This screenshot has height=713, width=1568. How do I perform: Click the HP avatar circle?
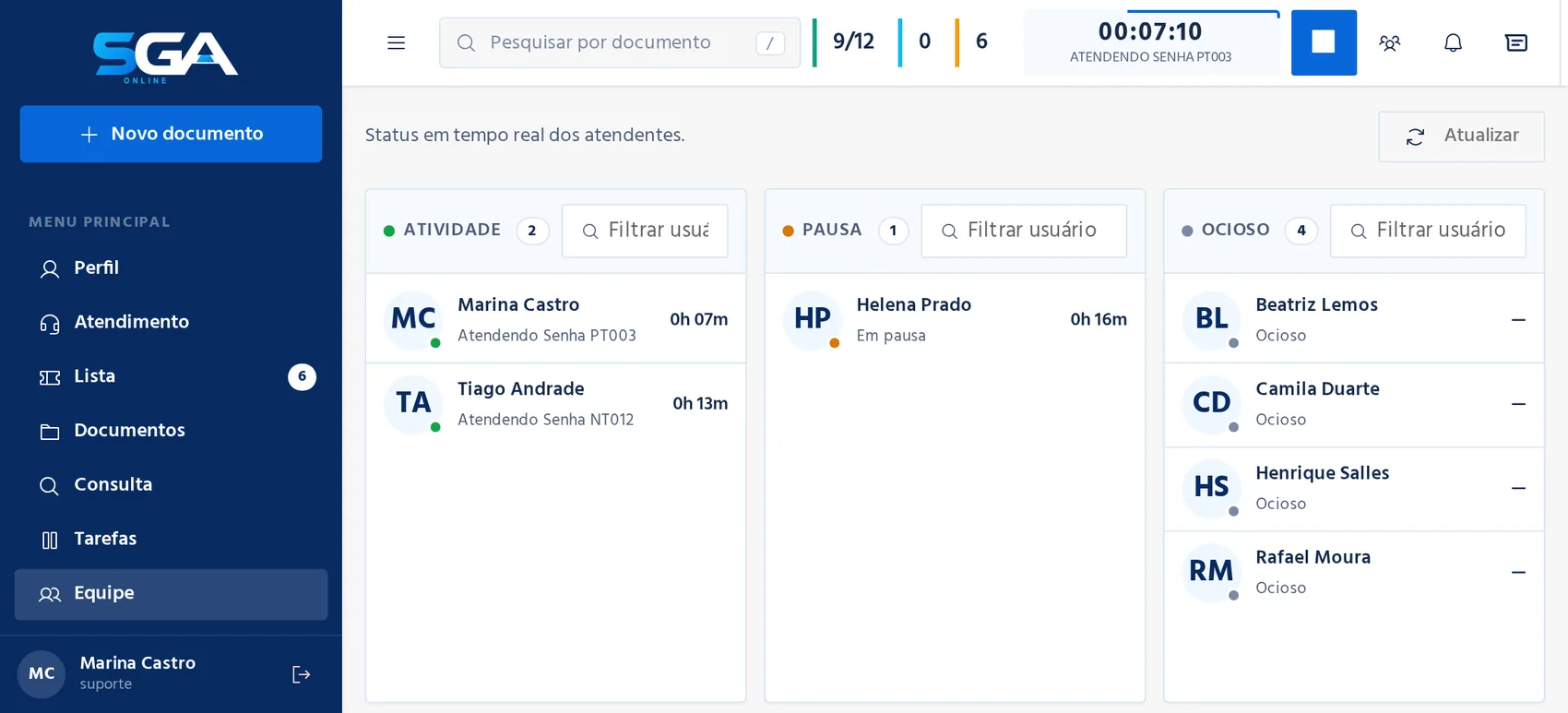[813, 319]
